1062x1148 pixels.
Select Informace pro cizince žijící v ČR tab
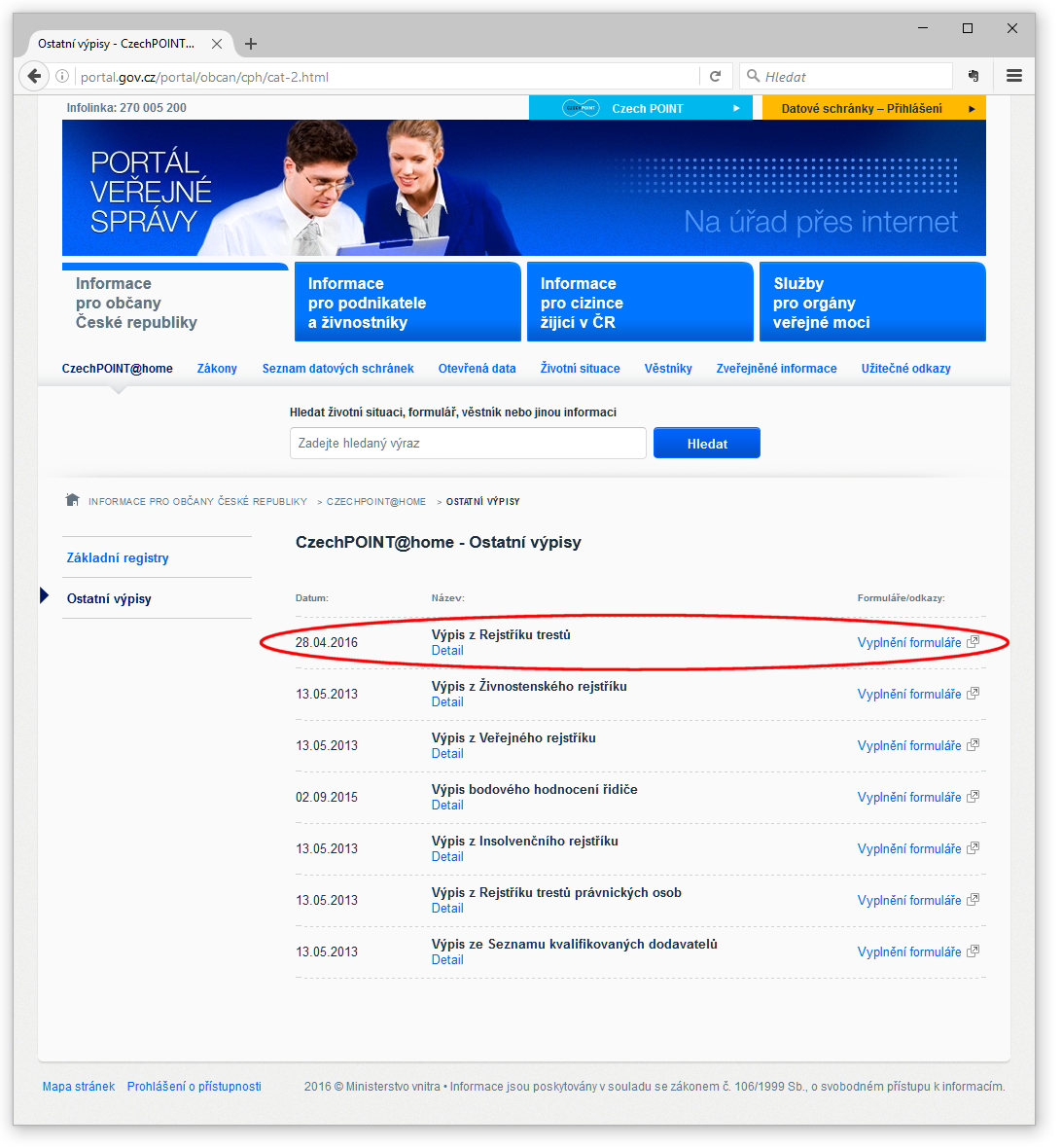click(x=641, y=303)
